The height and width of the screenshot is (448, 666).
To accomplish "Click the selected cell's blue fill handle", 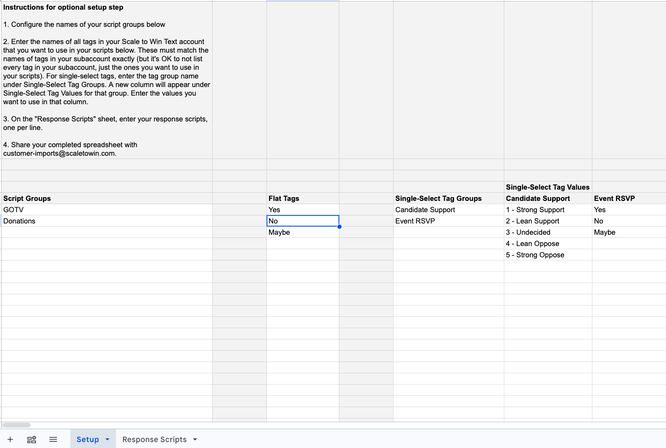I will coord(339,227).
